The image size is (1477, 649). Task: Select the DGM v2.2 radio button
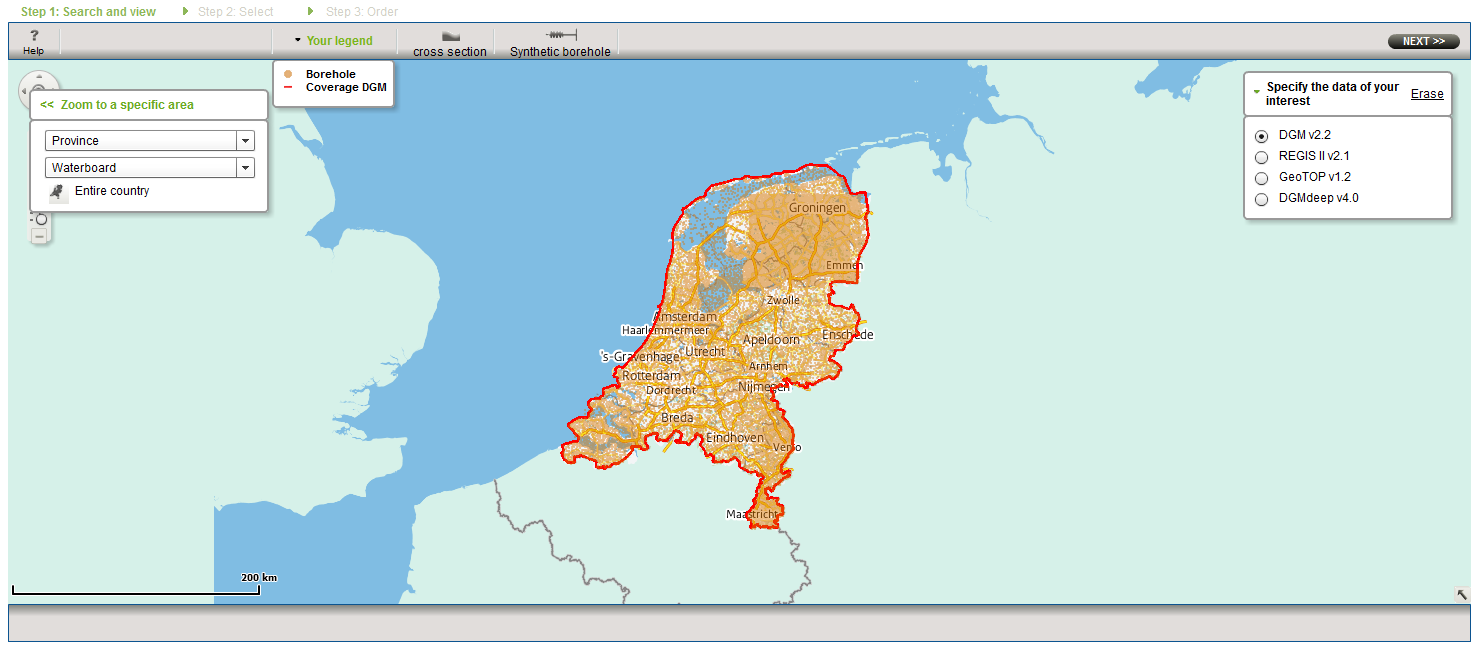pos(1261,136)
